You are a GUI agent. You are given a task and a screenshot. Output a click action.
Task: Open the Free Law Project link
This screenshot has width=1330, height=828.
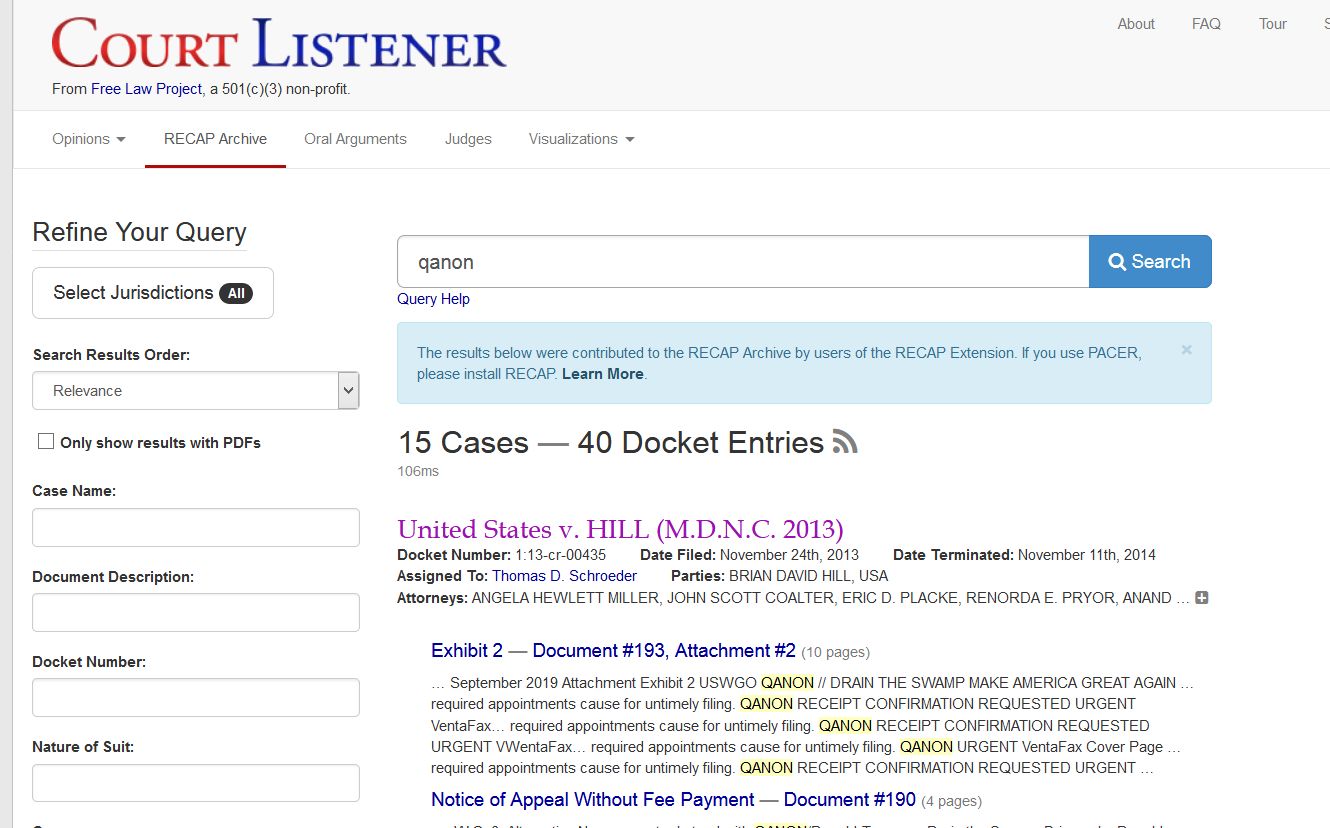pyautogui.click(x=146, y=89)
